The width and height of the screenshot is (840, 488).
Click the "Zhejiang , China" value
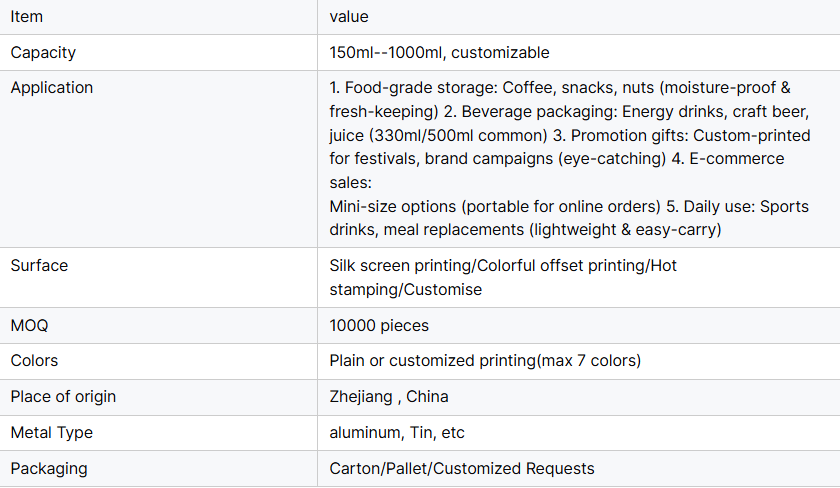pyautogui.click(x=389, y=397)
